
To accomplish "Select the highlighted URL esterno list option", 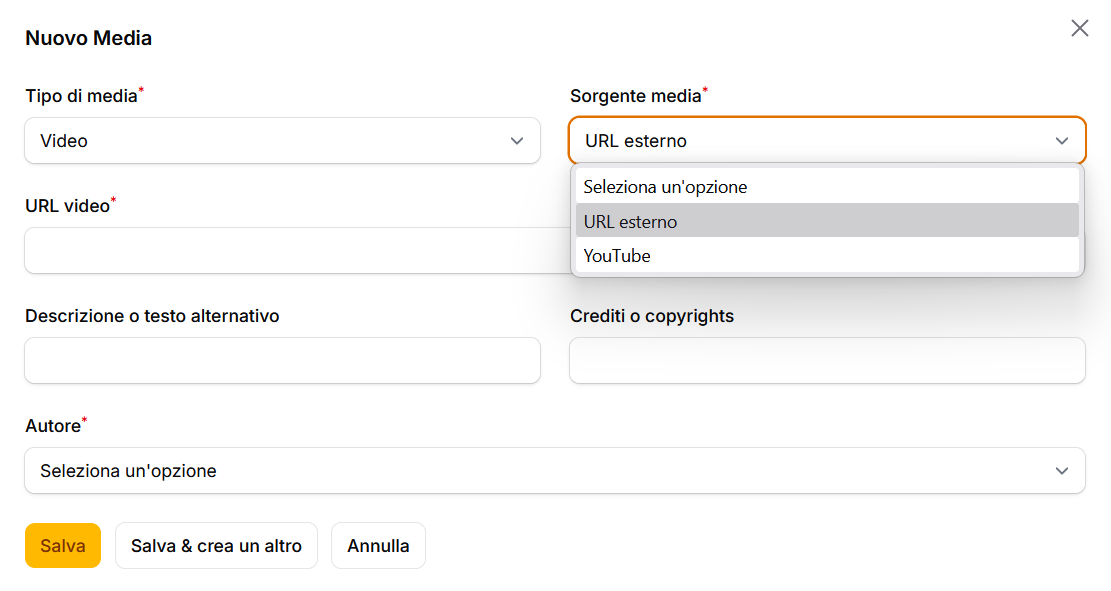I will 630,221.
